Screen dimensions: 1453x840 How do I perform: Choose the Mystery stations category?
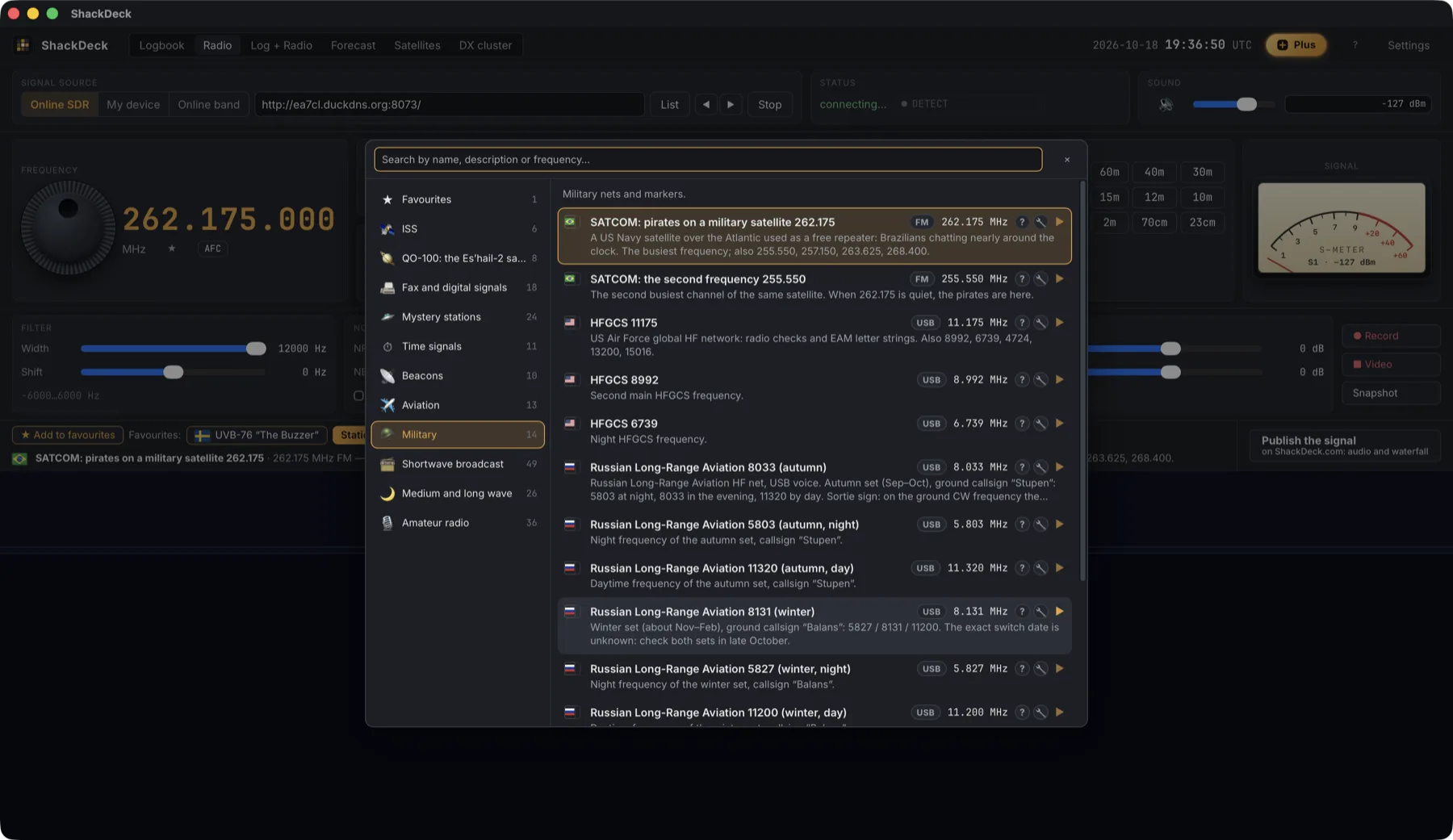click(458, 317)
